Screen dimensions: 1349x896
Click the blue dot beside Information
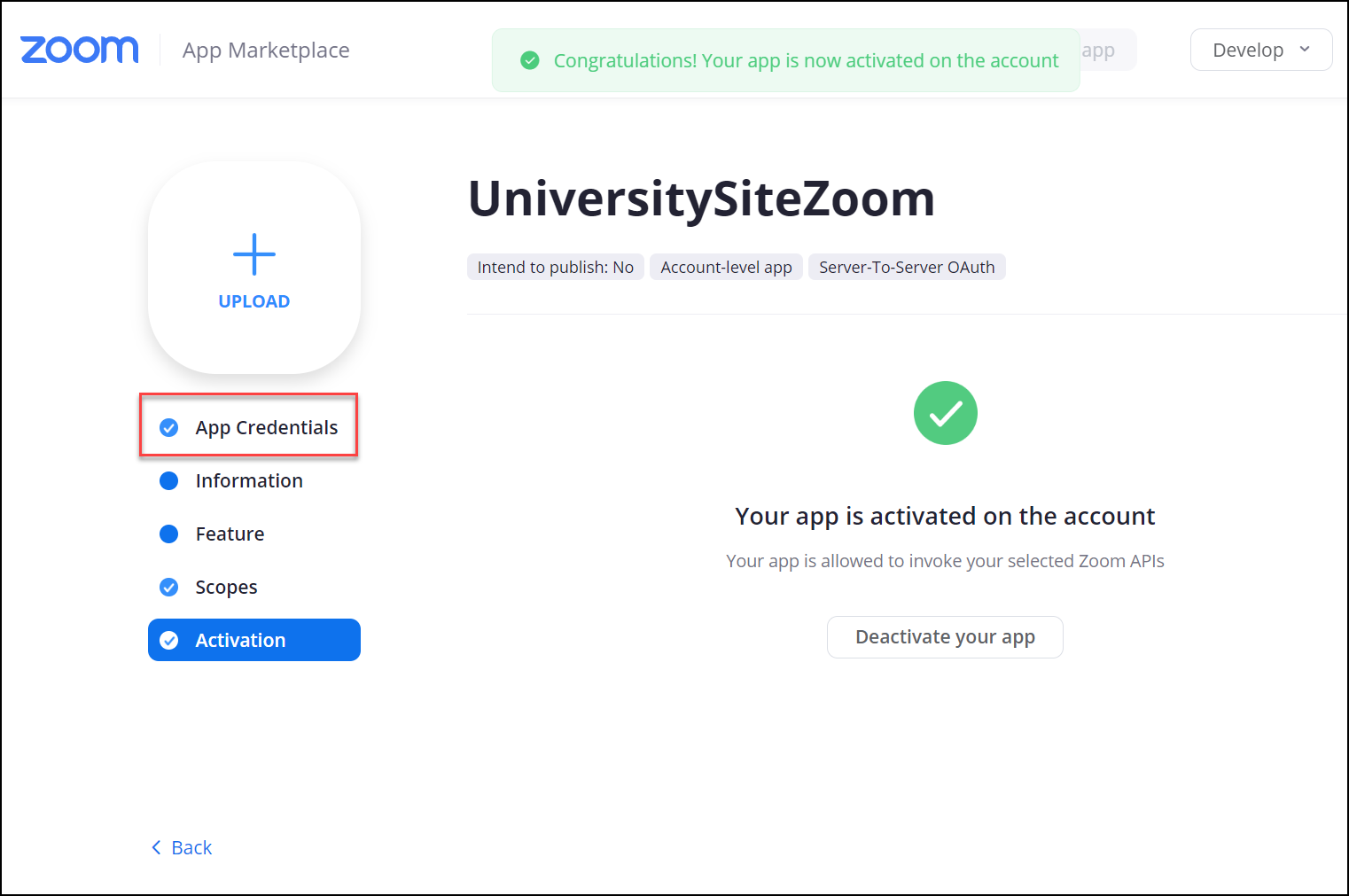[168, 481]
